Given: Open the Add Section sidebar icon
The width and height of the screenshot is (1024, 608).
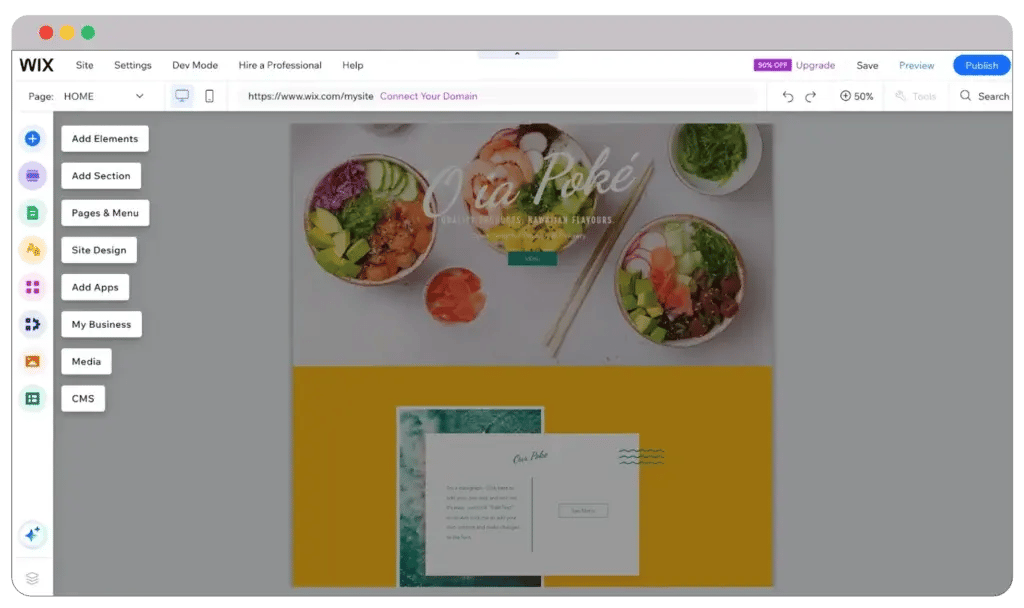Looking at the screenshot, I should [32, 176].
